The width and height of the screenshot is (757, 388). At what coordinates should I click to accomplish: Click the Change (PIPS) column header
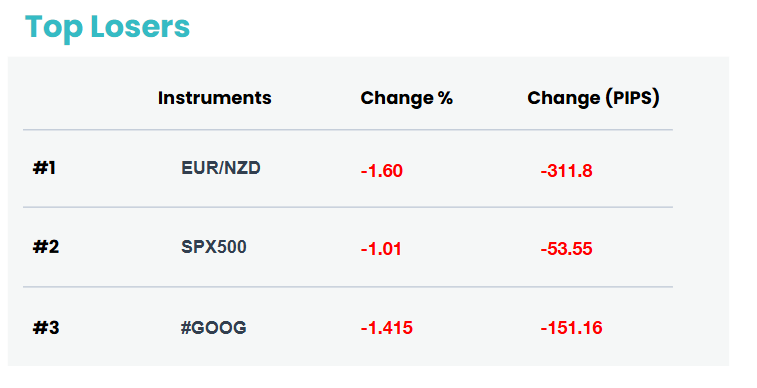[593, 98]
